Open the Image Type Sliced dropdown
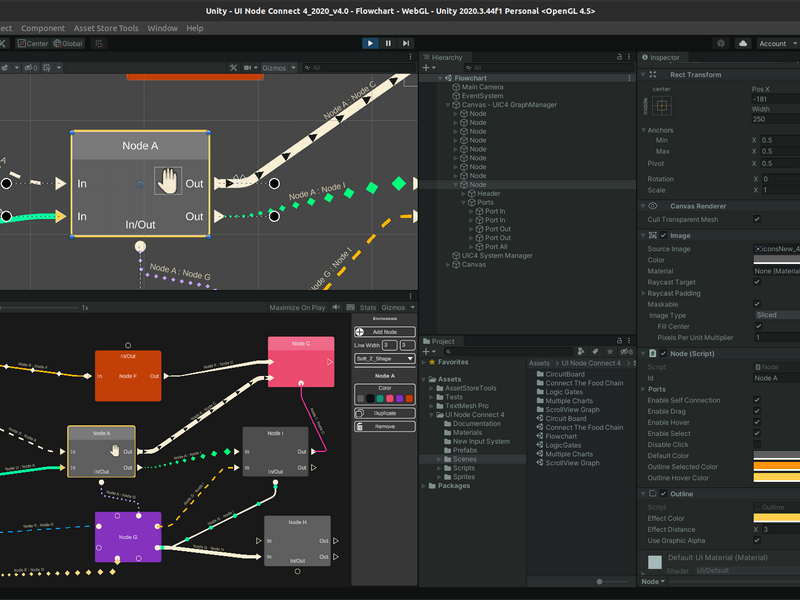Image resolution: width=800 pixels, height=600 pixels. [776, 315]
